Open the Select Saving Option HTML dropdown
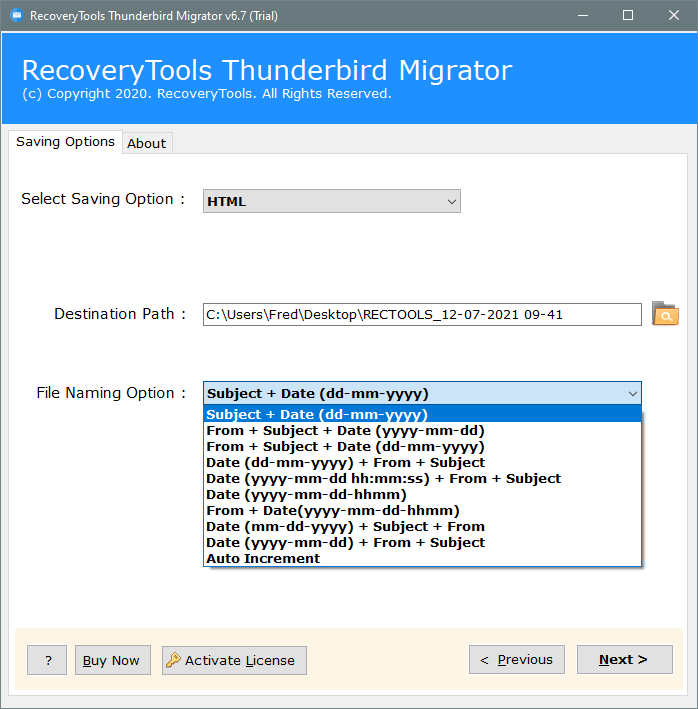Viewport: 698px width, 709px height. 332,201
